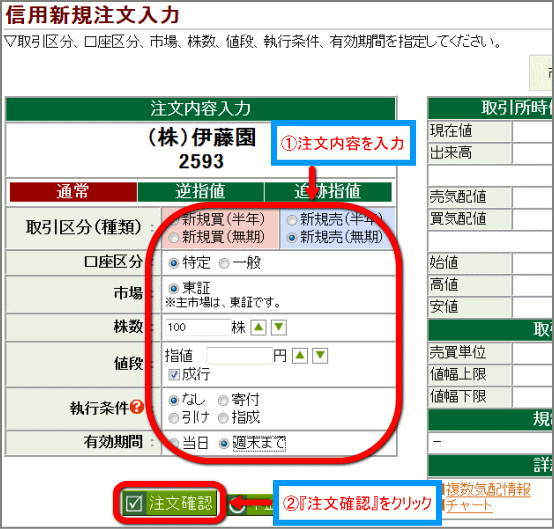The height and width of the screenshot is (529, 554).
Task: Switch to the 逆指値 order tab
Action: coord(201,192)
